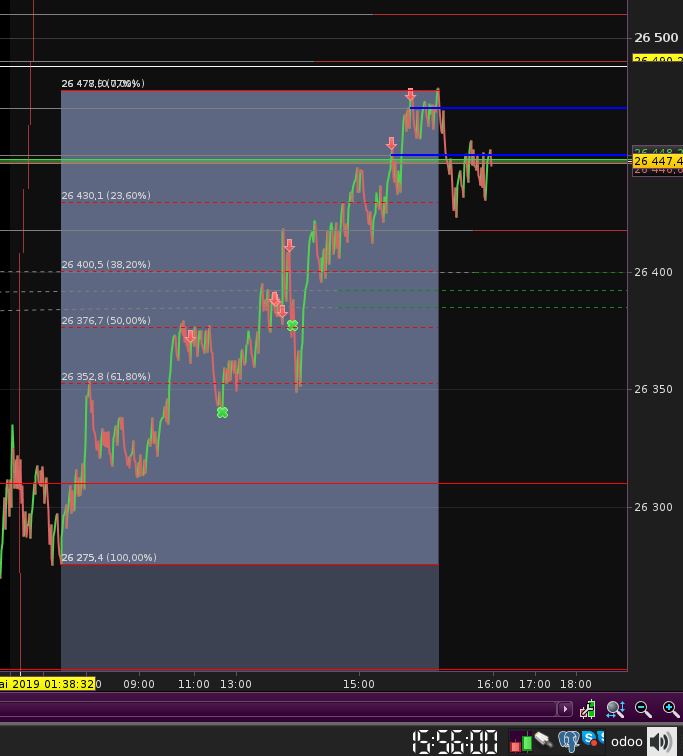
Task: Click the 26 500 price axis label
Action: pyautogui.click(x=656, y=38)
